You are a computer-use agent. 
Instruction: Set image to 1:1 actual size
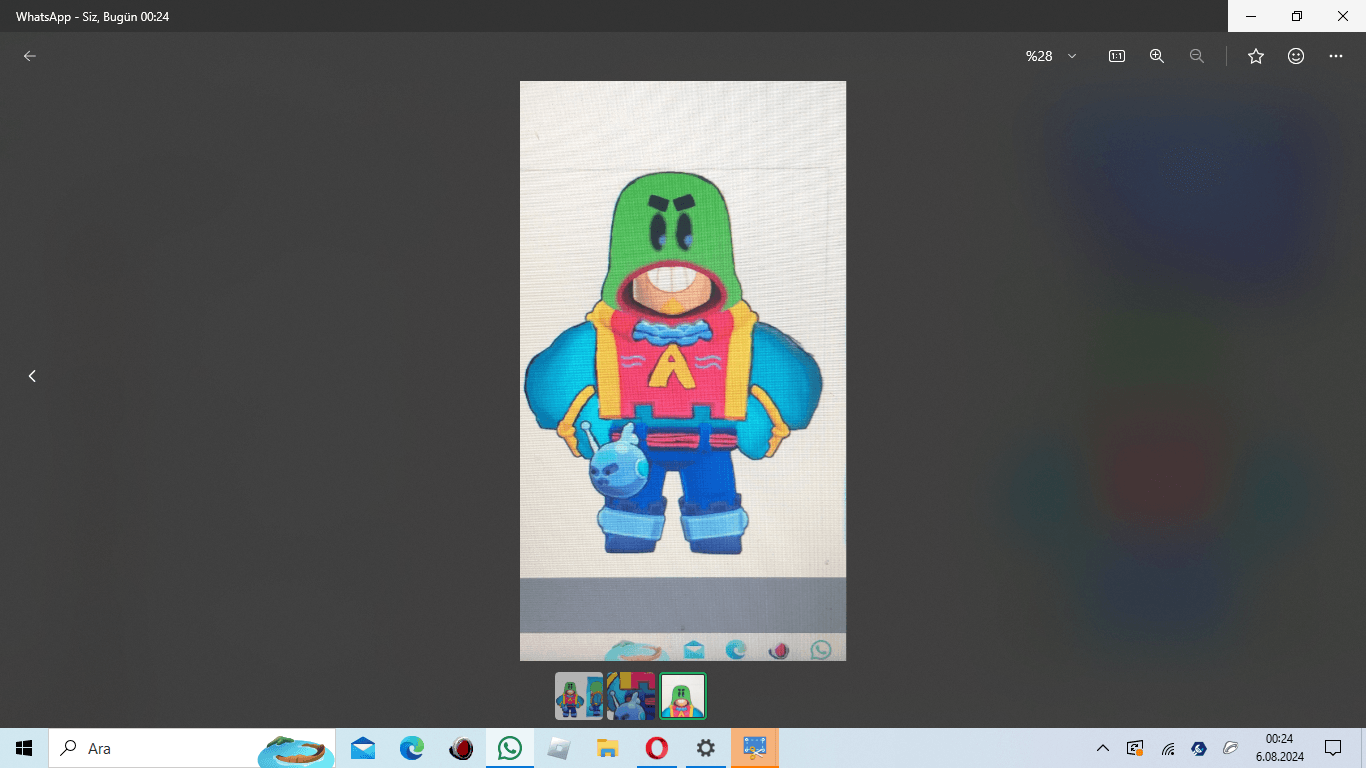[1117, 56]
